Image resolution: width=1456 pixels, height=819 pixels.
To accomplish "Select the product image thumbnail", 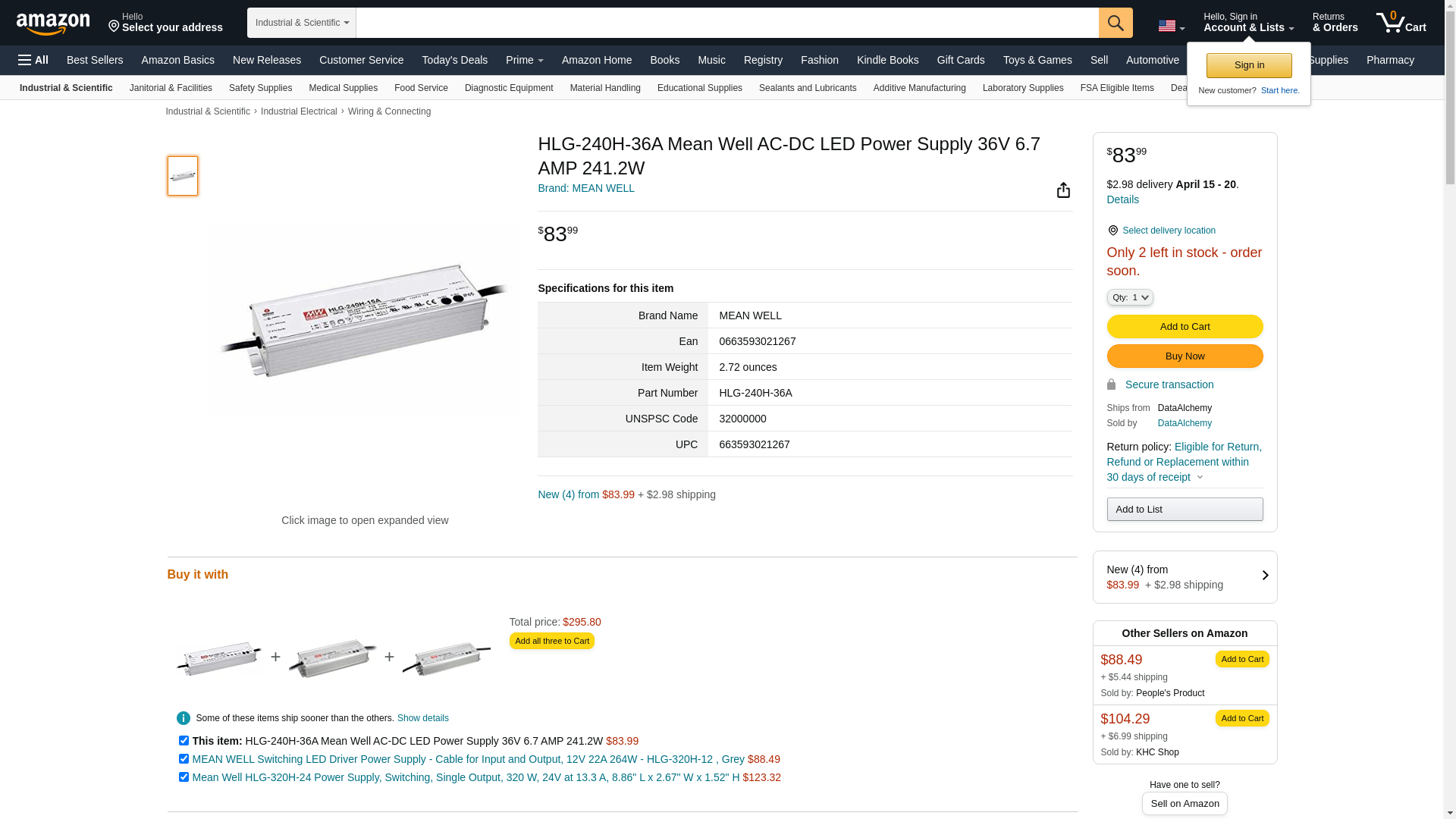I will pos(183,176).
